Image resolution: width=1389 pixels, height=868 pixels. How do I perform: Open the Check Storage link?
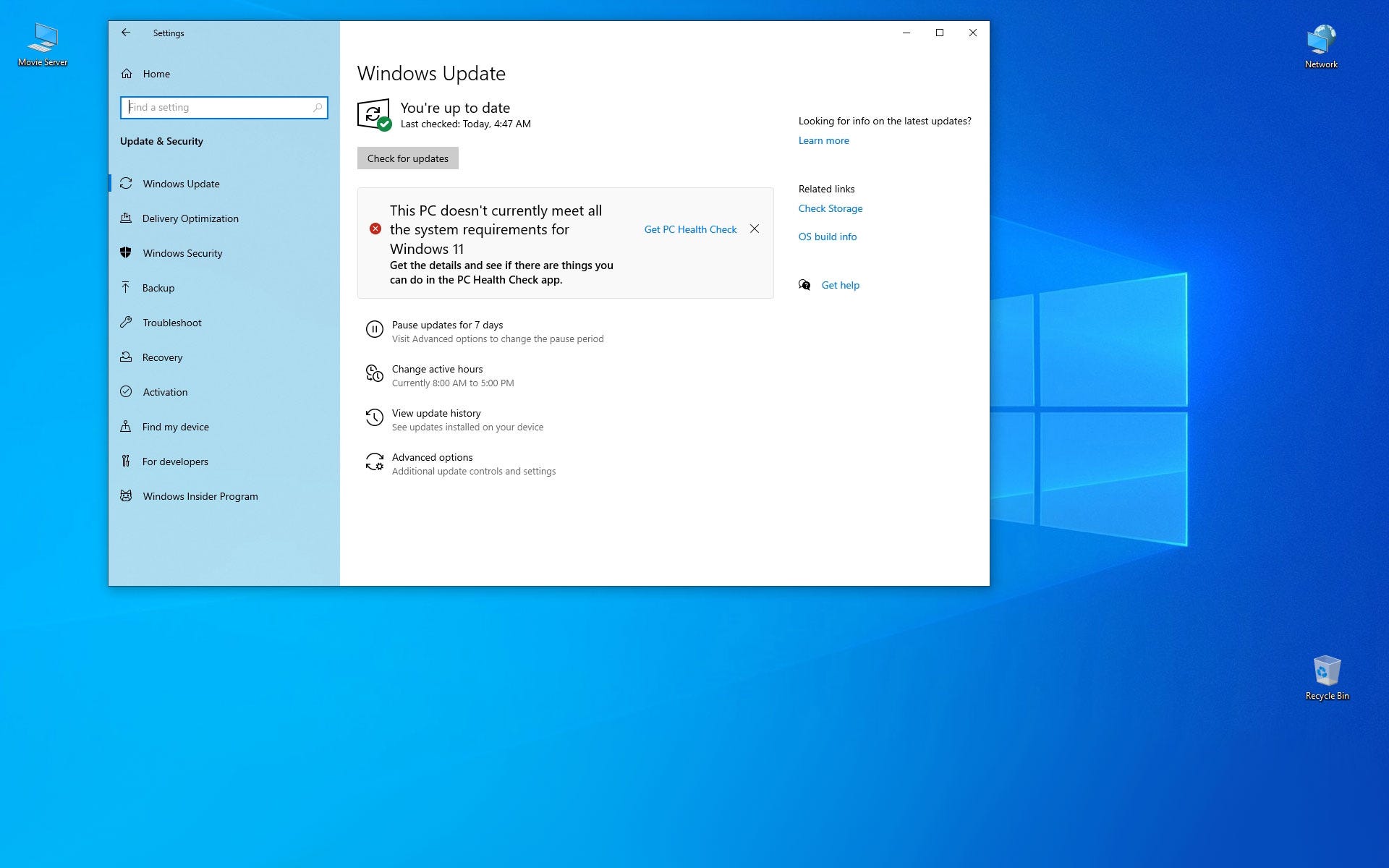[831, 208]
